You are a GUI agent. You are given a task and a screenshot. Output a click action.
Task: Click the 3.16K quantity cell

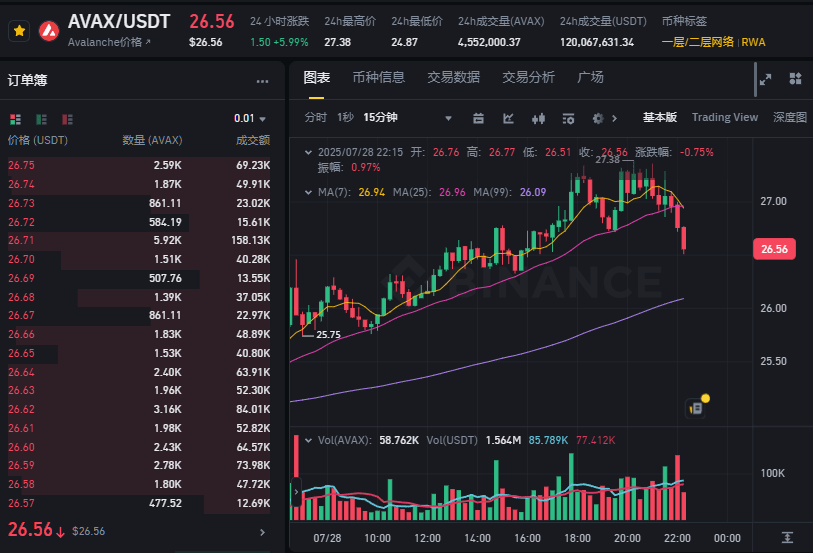pos(167,409)
